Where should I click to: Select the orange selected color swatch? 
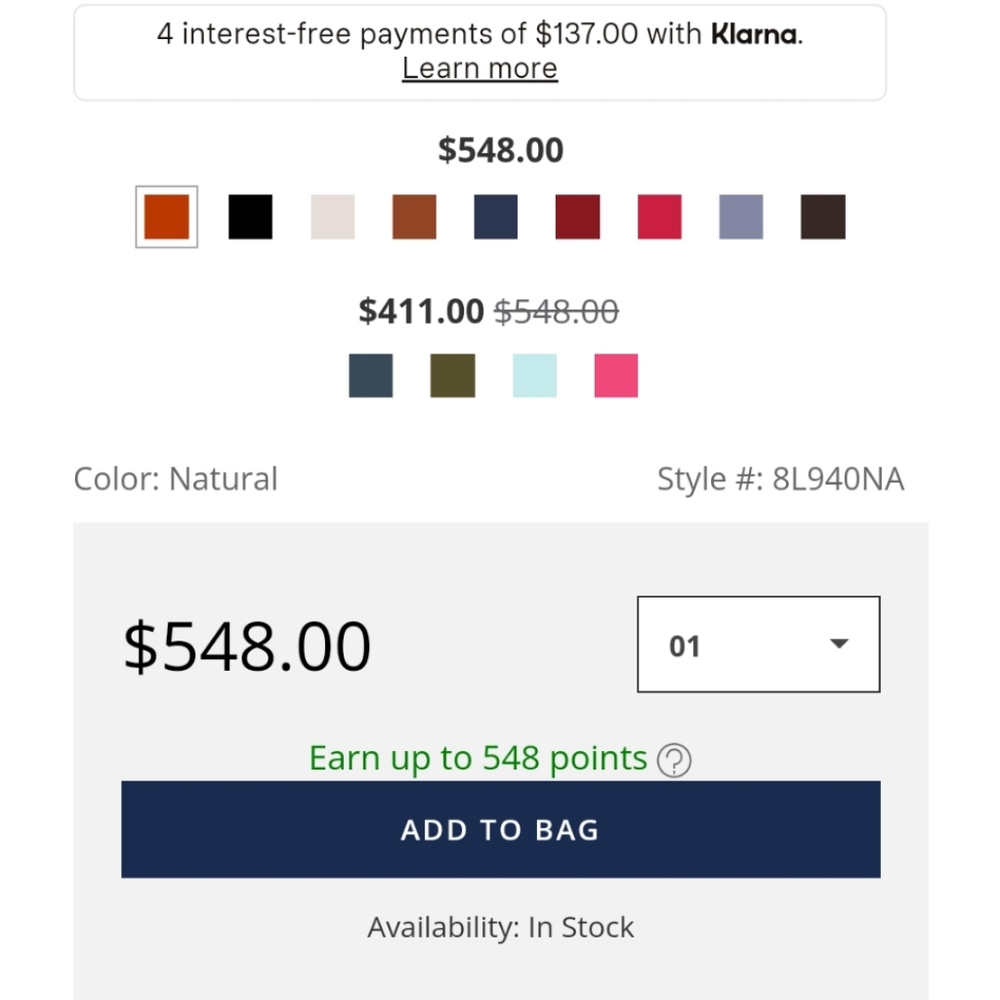coord(166,217)
